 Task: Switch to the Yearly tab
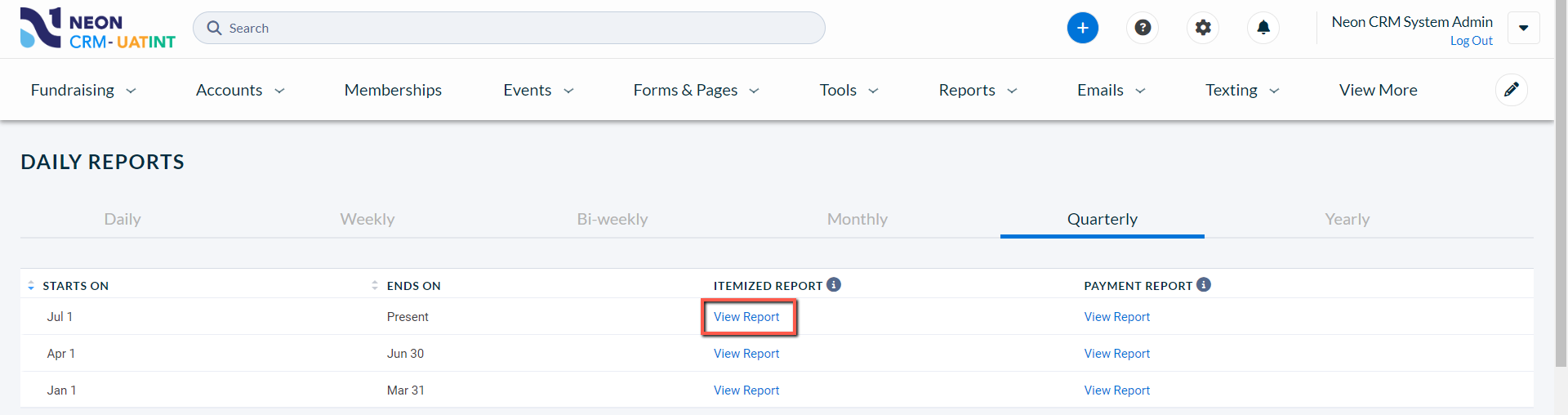click(x=1347, y=219)
